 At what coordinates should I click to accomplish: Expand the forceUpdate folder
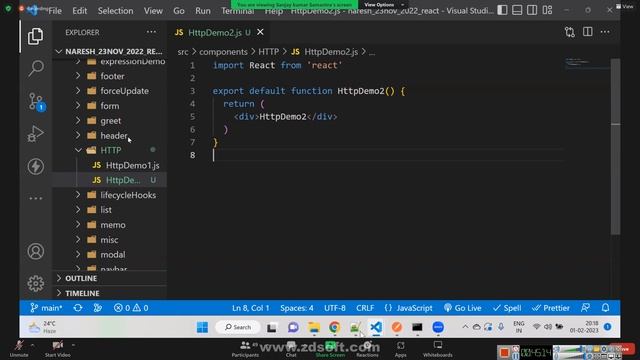109,91
